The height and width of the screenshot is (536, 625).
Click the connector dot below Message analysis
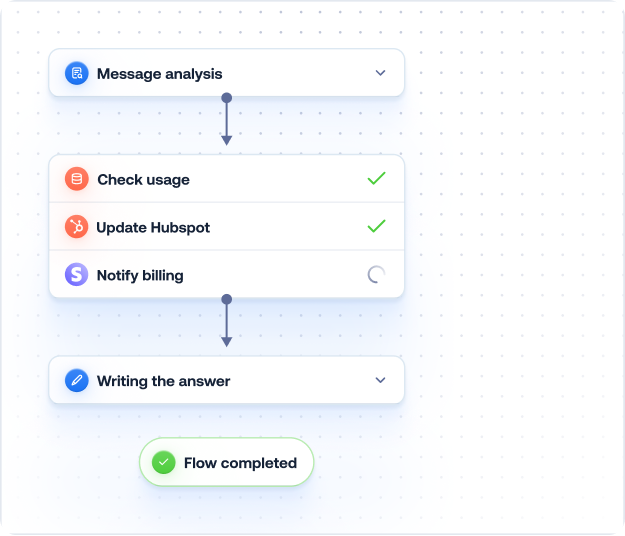tap(226, 98)
